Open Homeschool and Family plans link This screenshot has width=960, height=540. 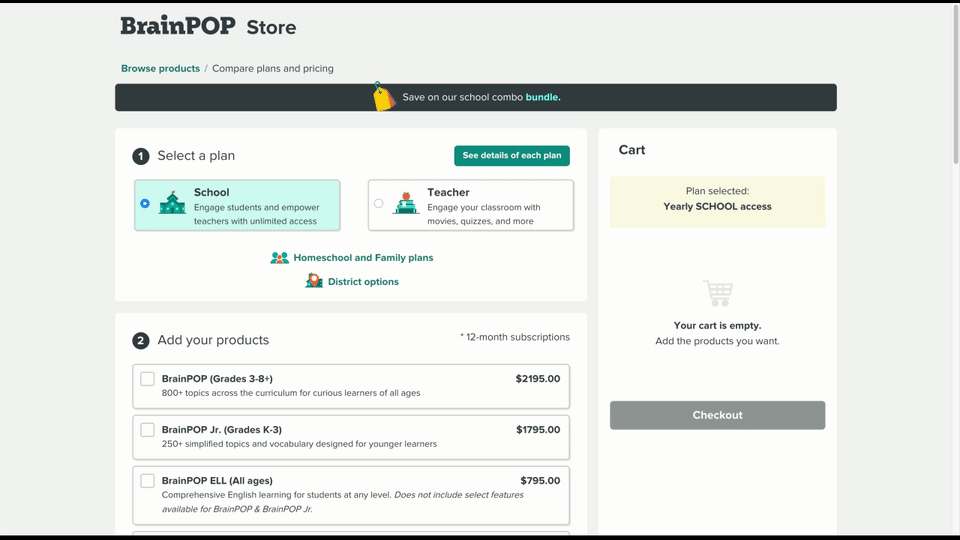(363, 258)
